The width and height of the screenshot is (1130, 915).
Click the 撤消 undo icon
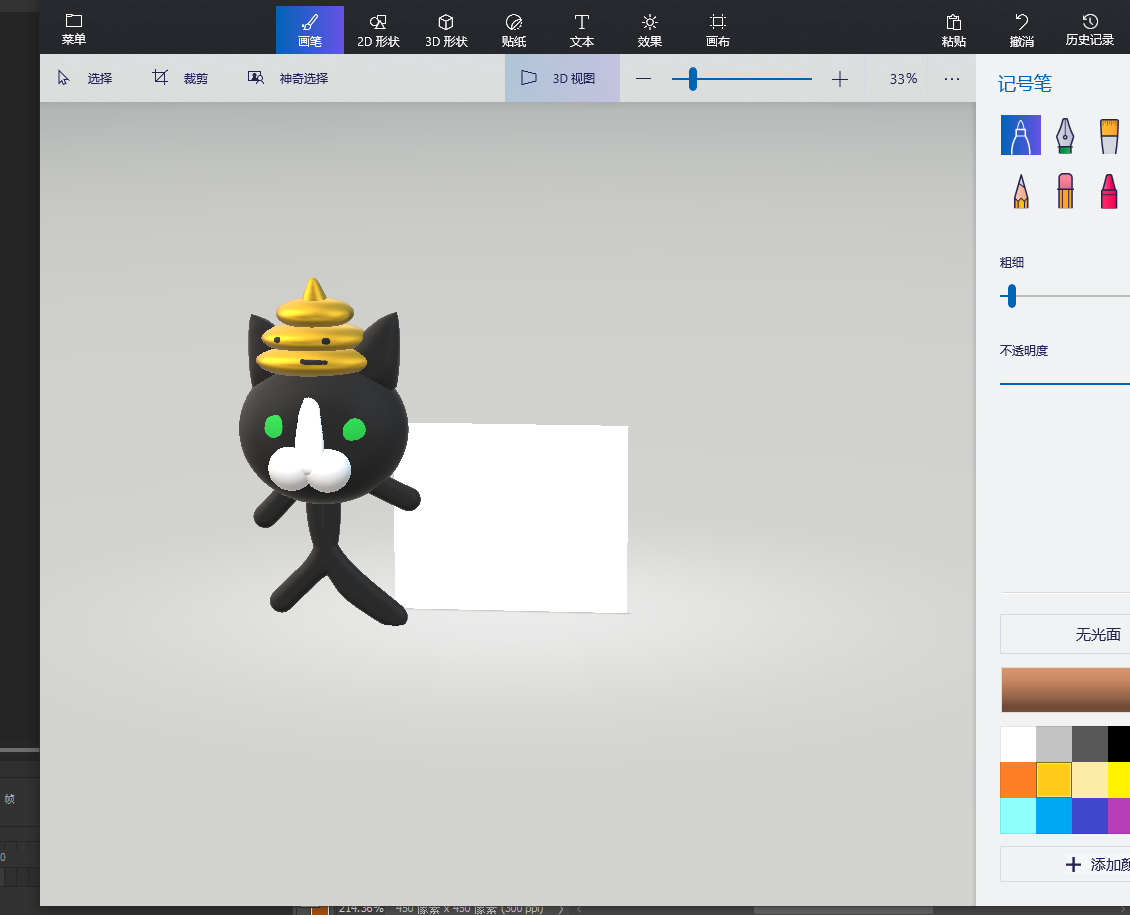tap(1021, 29)
